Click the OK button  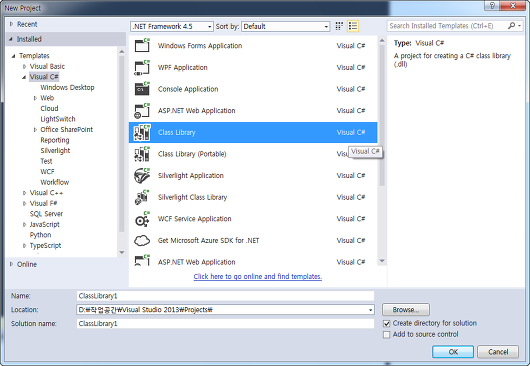(x=453, y=352)
